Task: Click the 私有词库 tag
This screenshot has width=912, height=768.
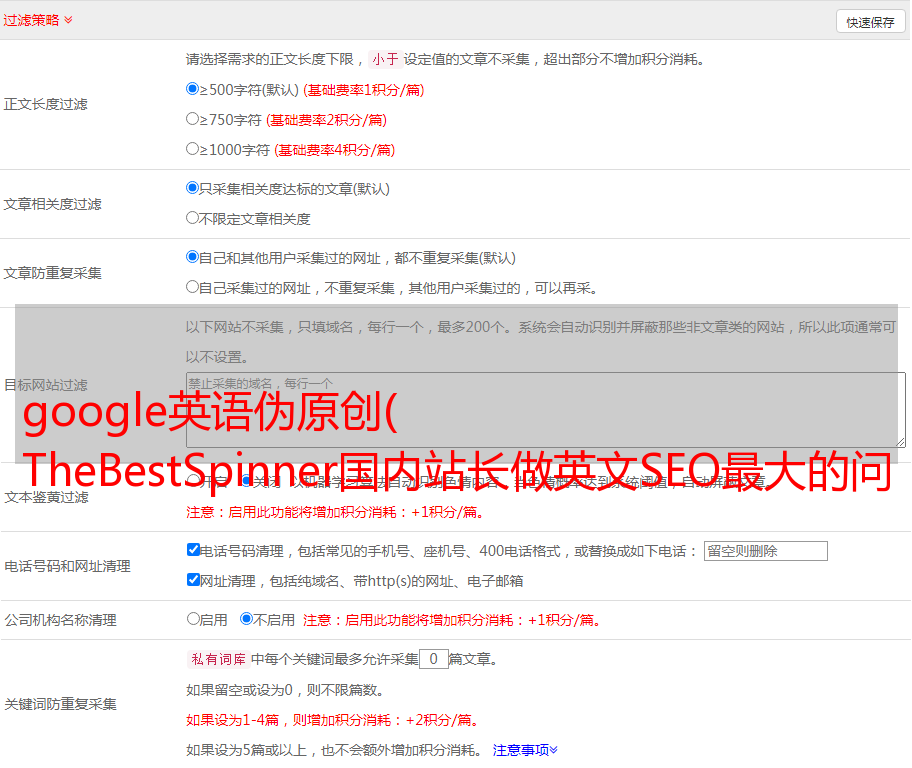Action: (x=219, y=659)
